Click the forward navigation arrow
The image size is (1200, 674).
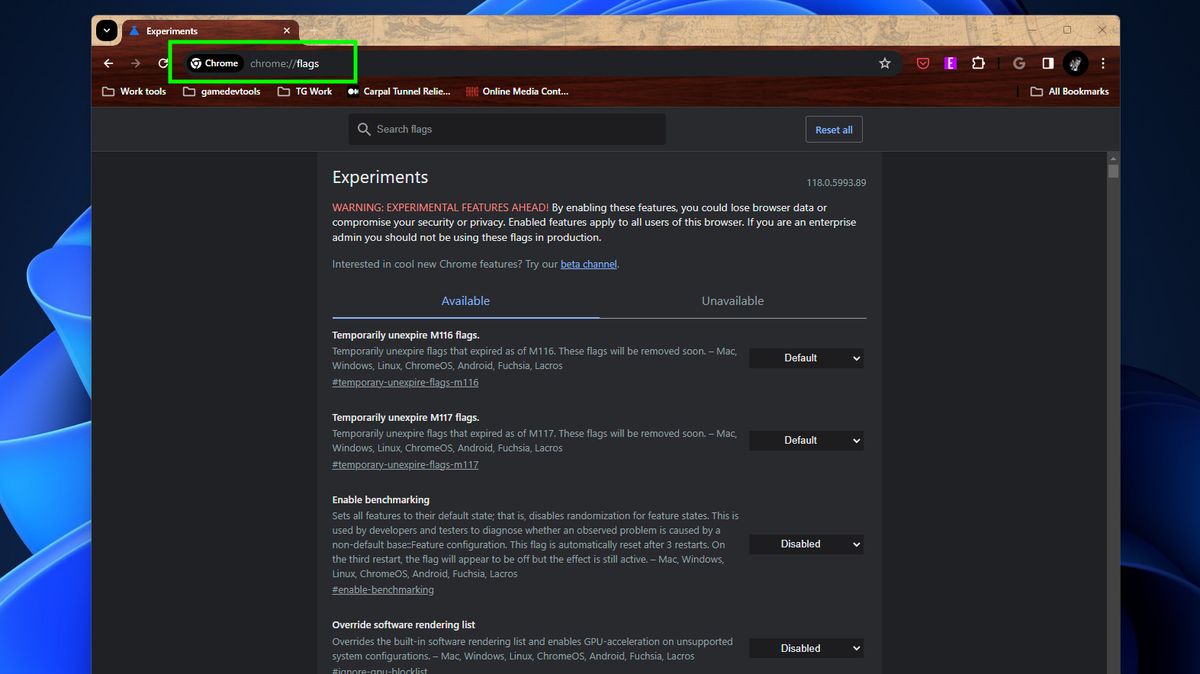pyautogui.click(x=136, y=63)
